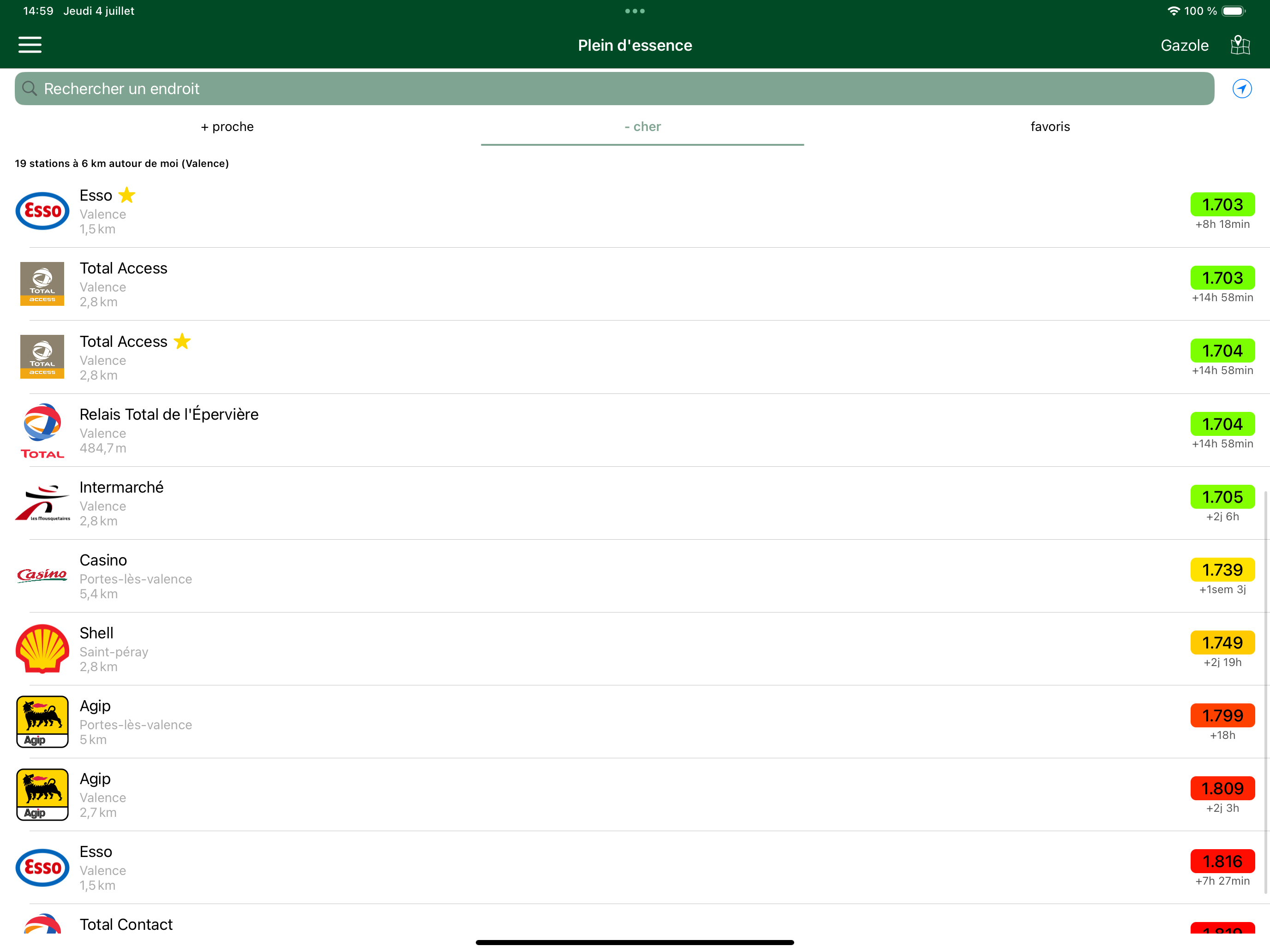1270x952 pixels.
Task: Click the 14:59 clock in status bar
Action: pyautogui.click(x=38, y=11)
